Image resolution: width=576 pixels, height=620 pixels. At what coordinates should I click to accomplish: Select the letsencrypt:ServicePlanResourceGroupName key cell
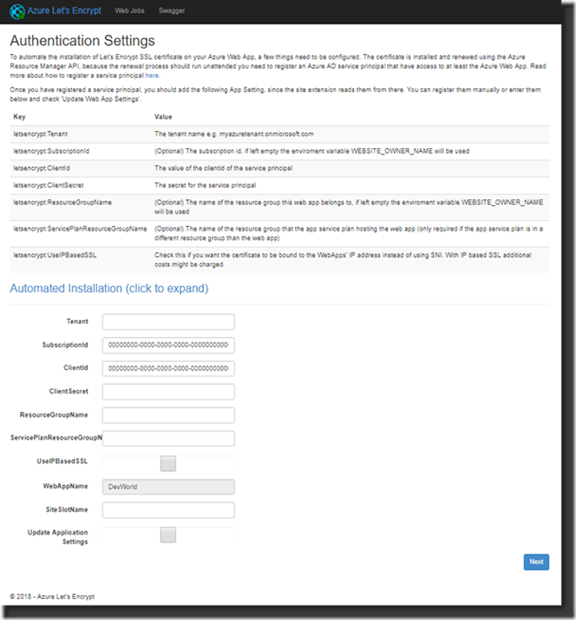point(80,229)
